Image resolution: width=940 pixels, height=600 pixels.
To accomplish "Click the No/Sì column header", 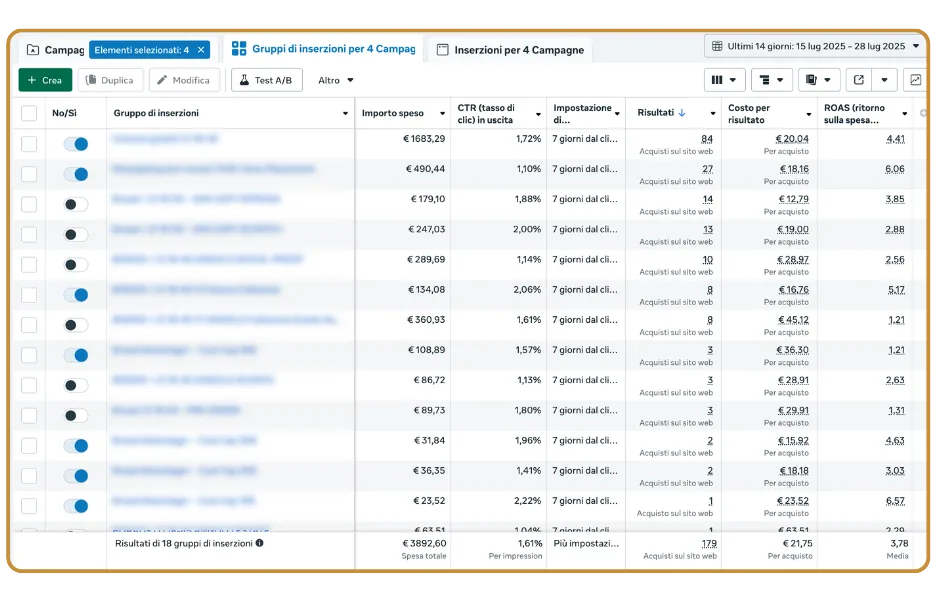I will (64, 113).
